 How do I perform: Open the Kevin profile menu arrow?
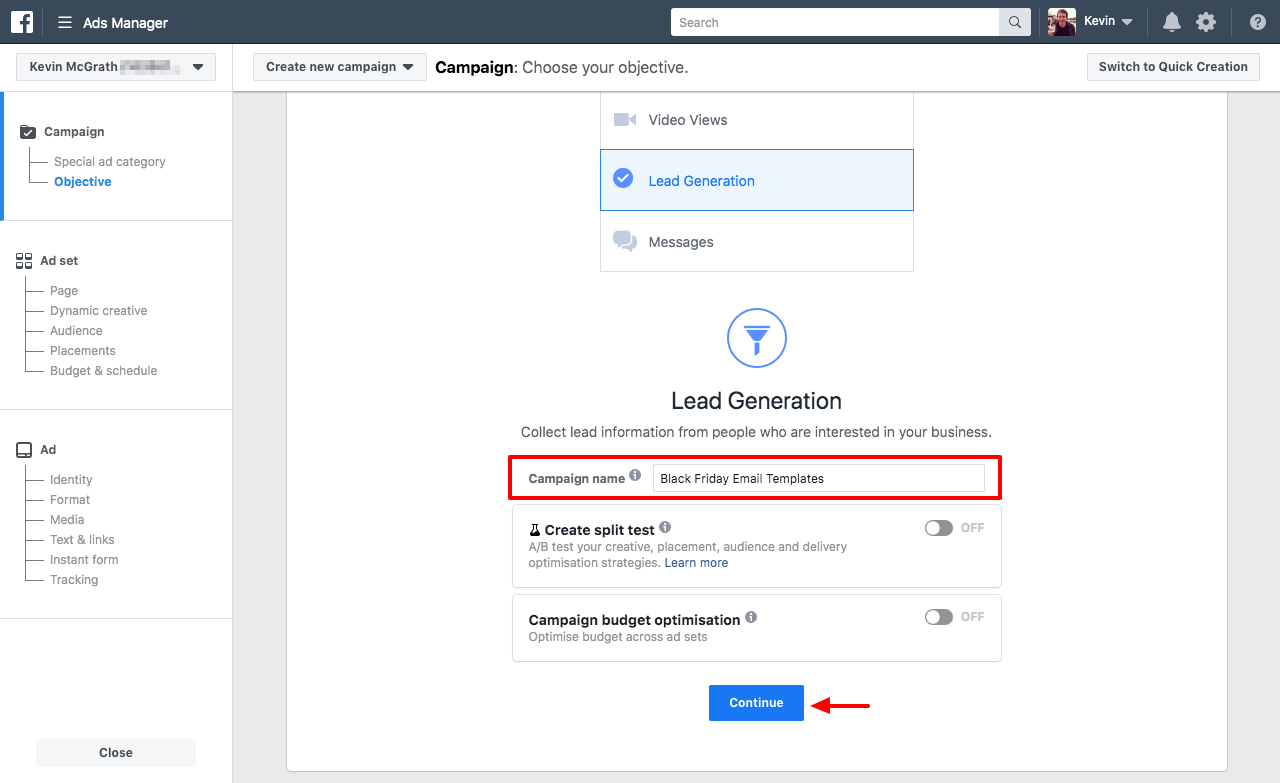click(1127, 22)
